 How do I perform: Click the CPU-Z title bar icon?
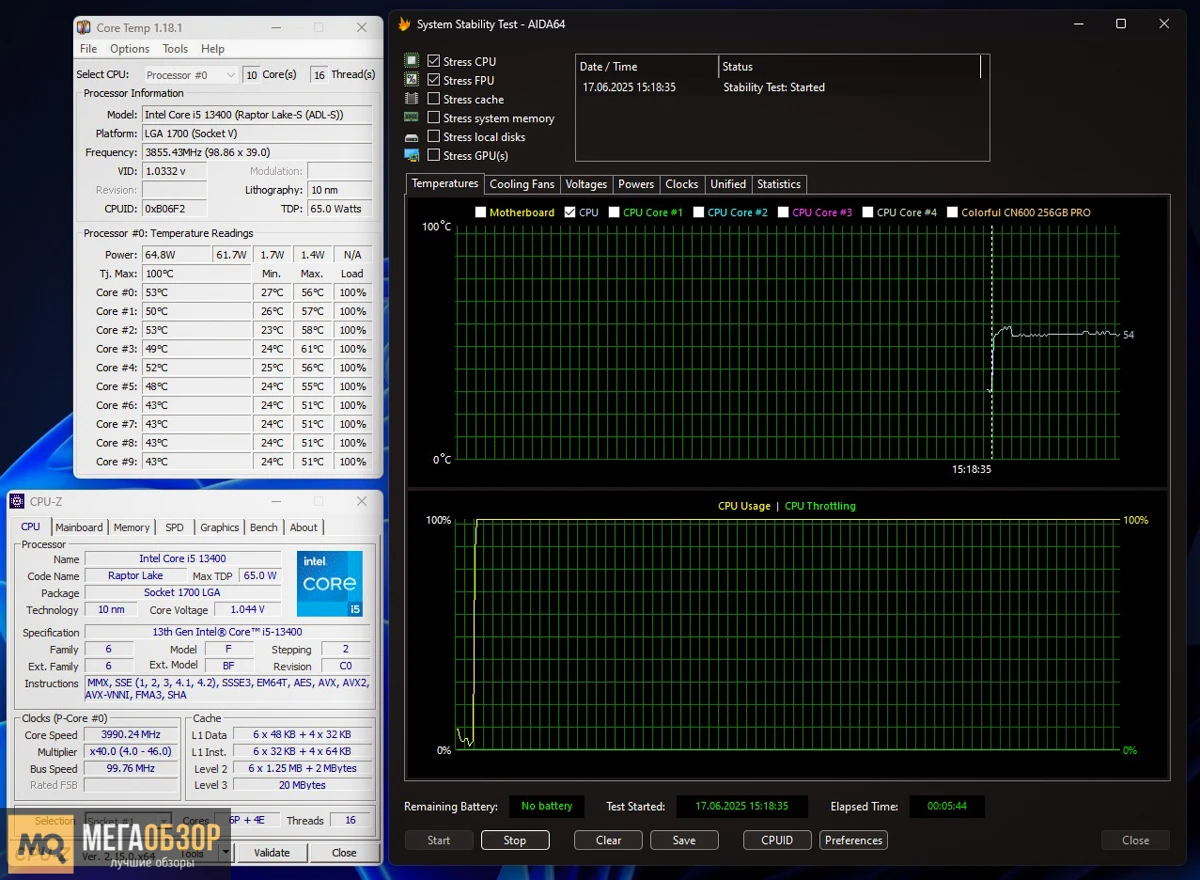click(17, 501)
